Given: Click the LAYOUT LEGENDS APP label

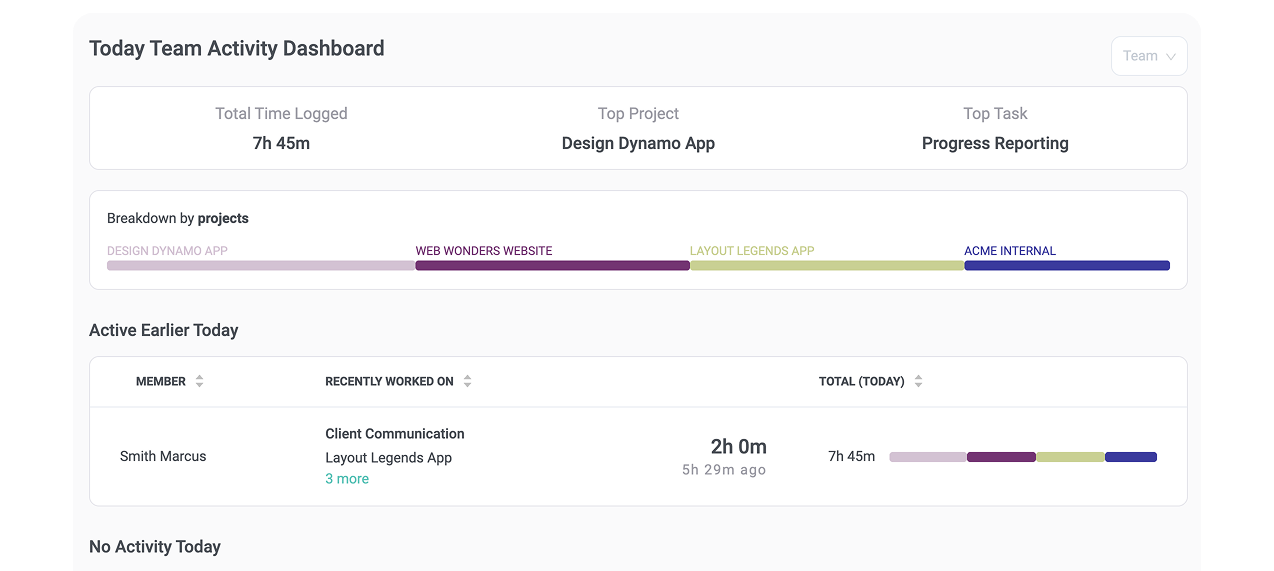Looking at the screenshot, I should [752, 251].
